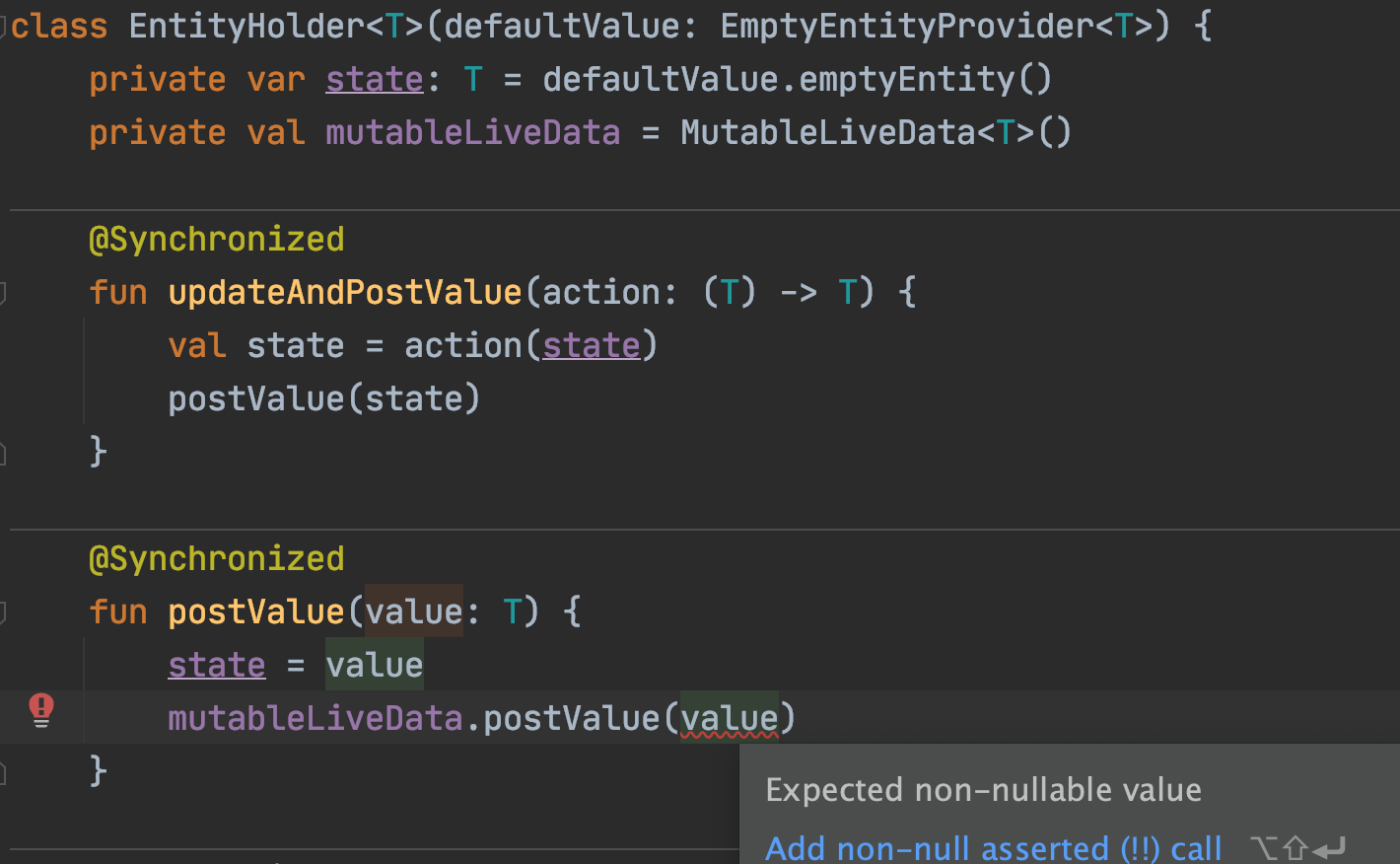
Task: Click the @Synchronized annotation above updateAndPostValue
Action: coord(216,240)
